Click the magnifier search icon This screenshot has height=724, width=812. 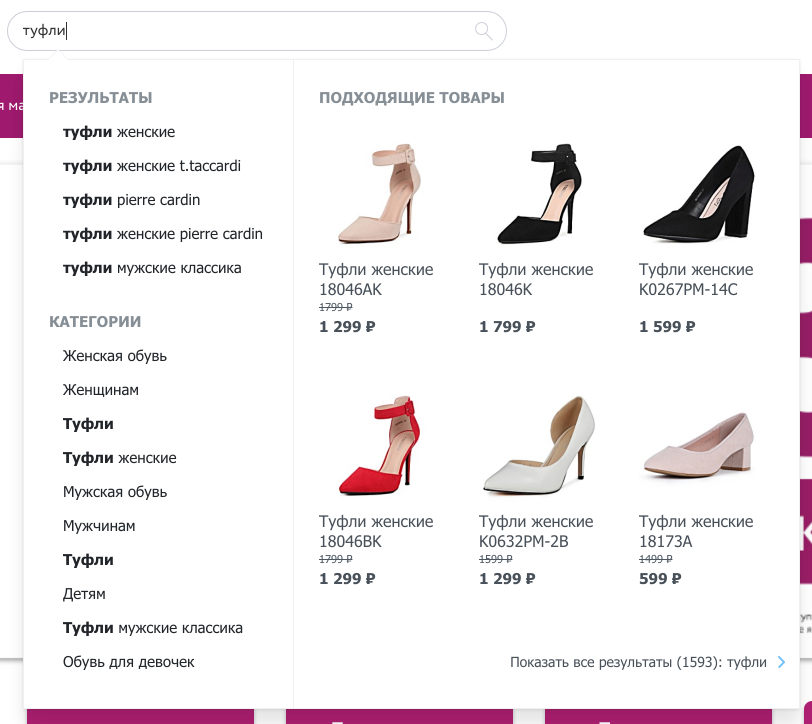484,31
